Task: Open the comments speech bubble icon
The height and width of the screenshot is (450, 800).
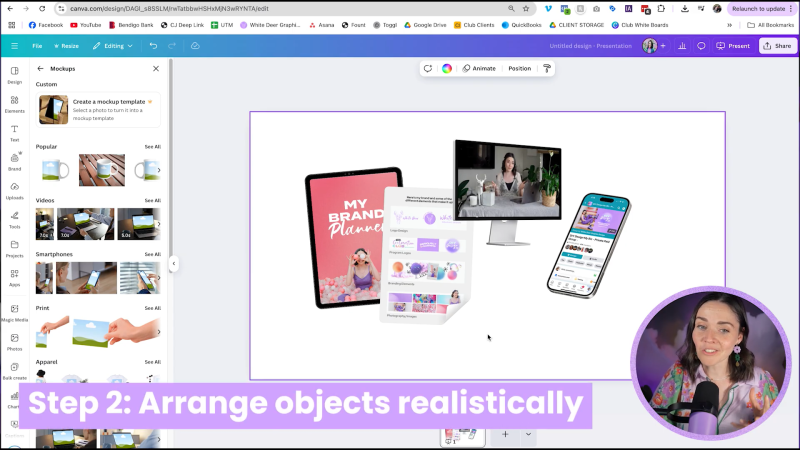Action: pyautogui.click(x=702, y=46)
